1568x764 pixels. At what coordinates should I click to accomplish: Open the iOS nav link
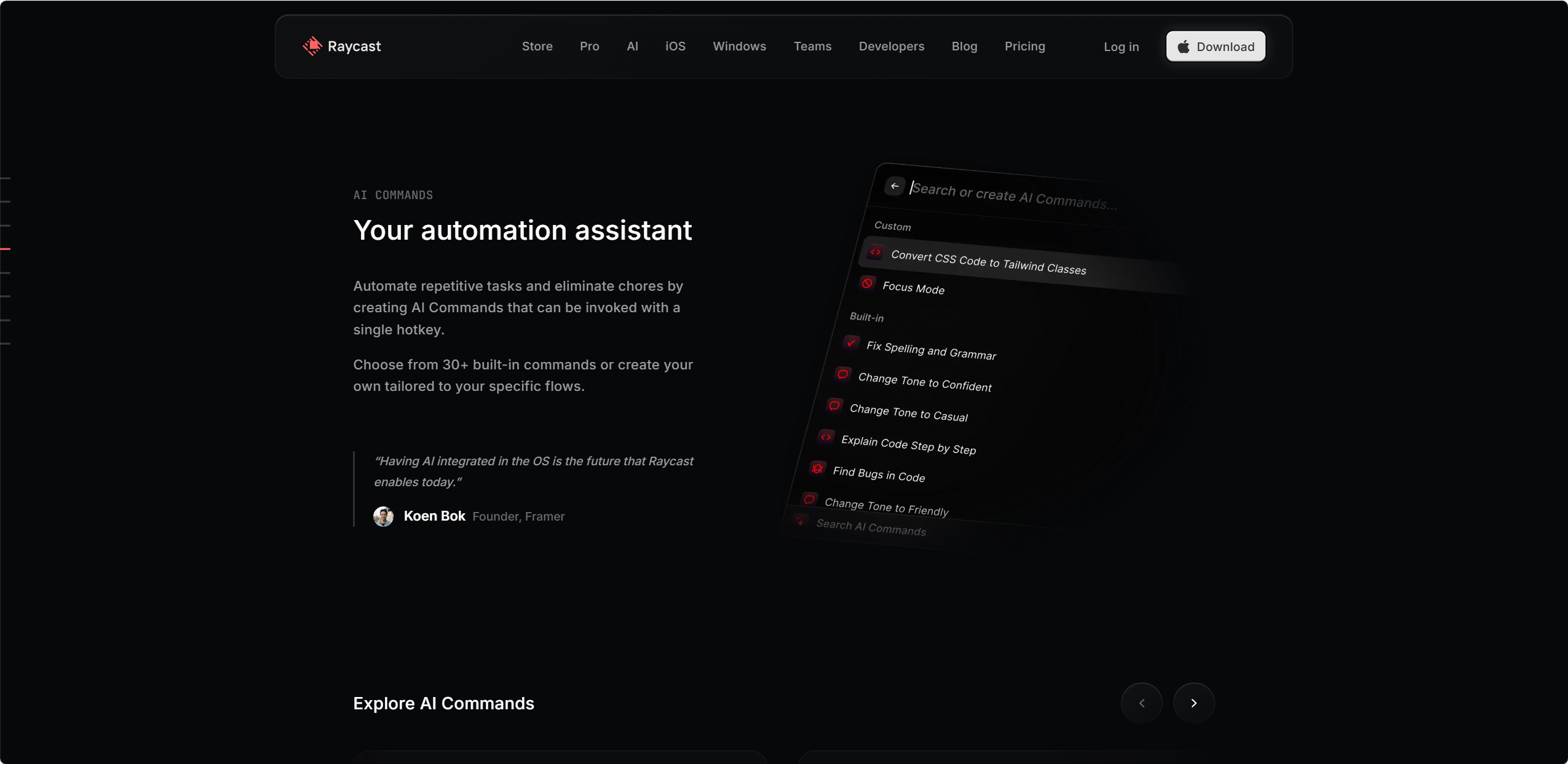675,46
